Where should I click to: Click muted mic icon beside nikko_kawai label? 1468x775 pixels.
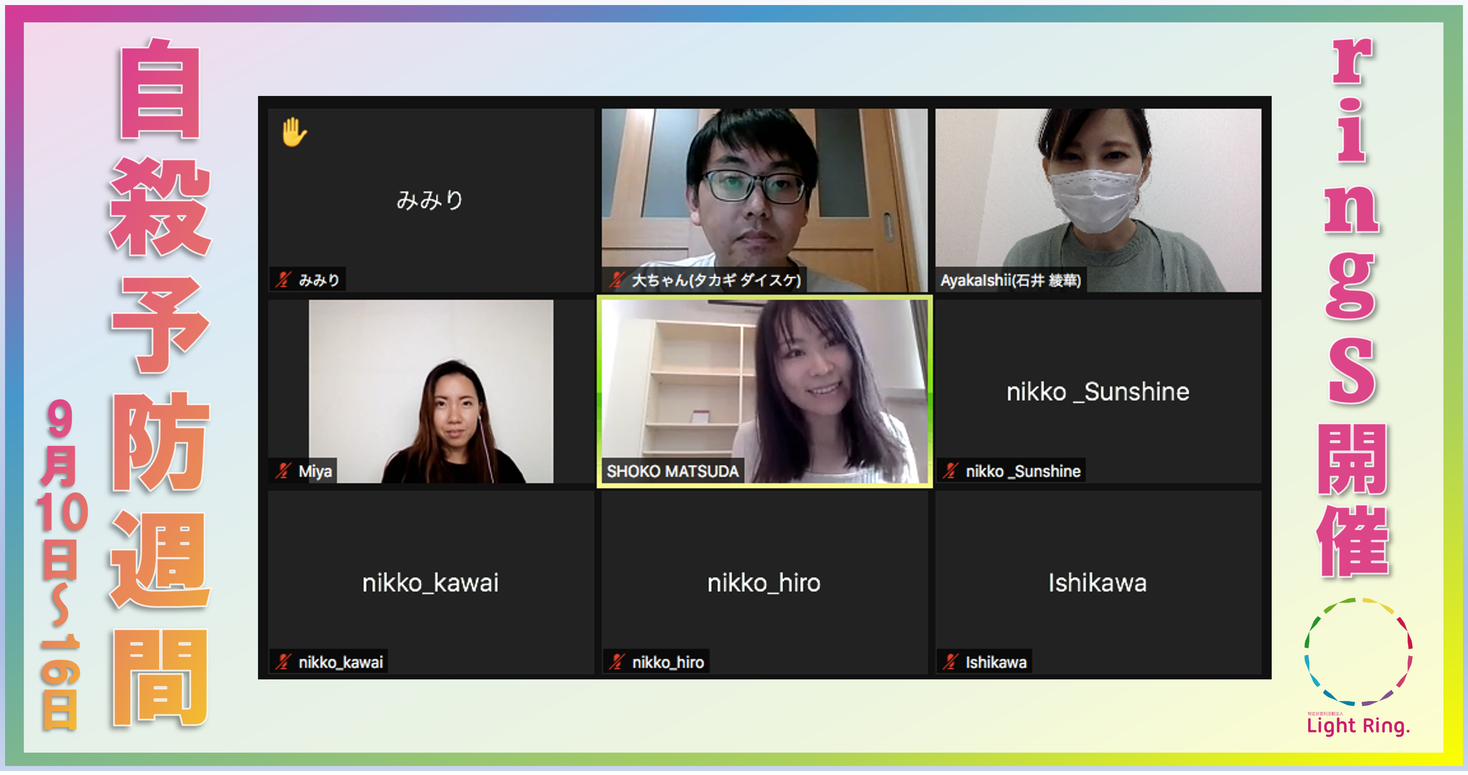point(284,662)
